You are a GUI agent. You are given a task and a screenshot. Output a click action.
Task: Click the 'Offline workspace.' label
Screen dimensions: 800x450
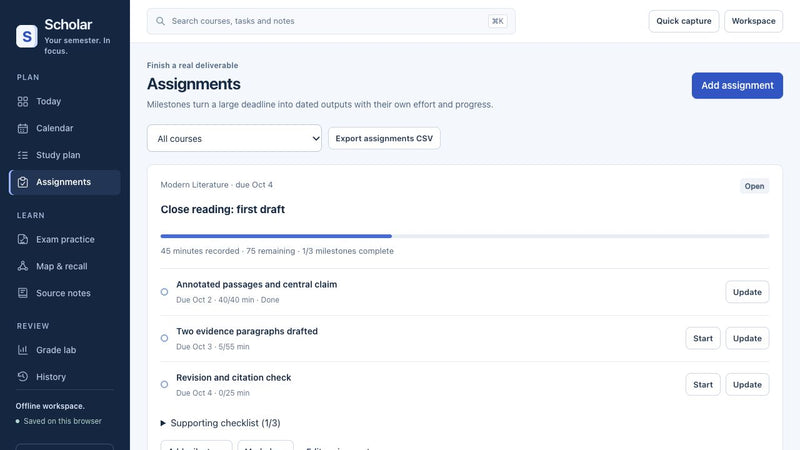click(50, 406)
